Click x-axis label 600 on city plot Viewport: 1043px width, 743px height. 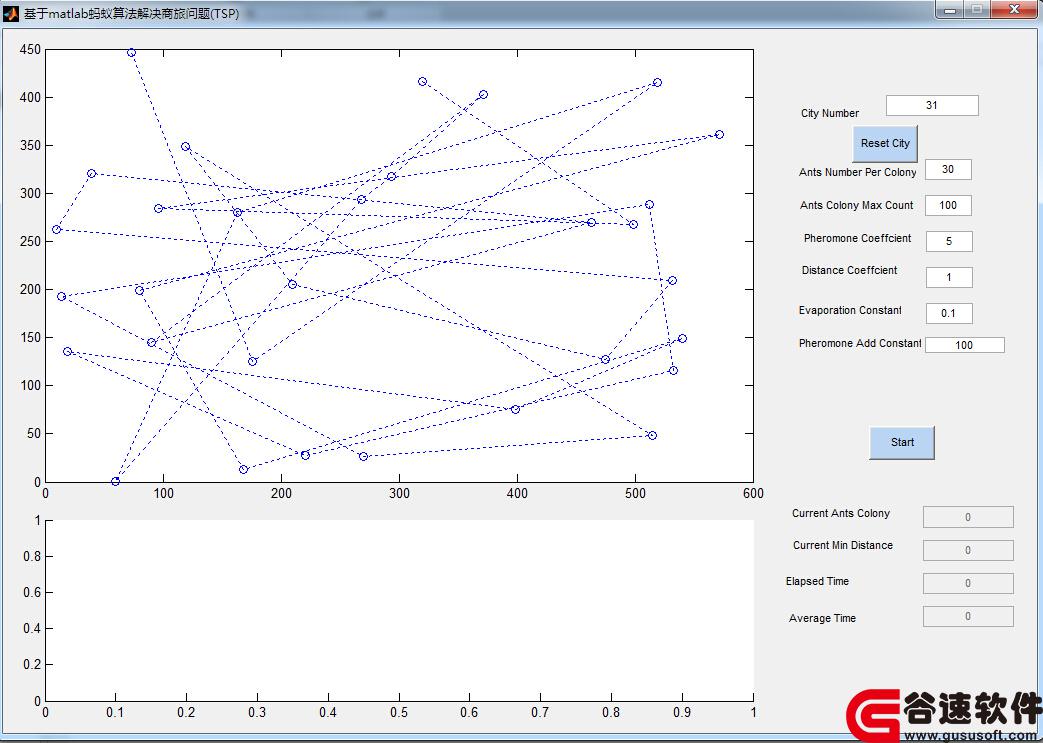point(754,494)
